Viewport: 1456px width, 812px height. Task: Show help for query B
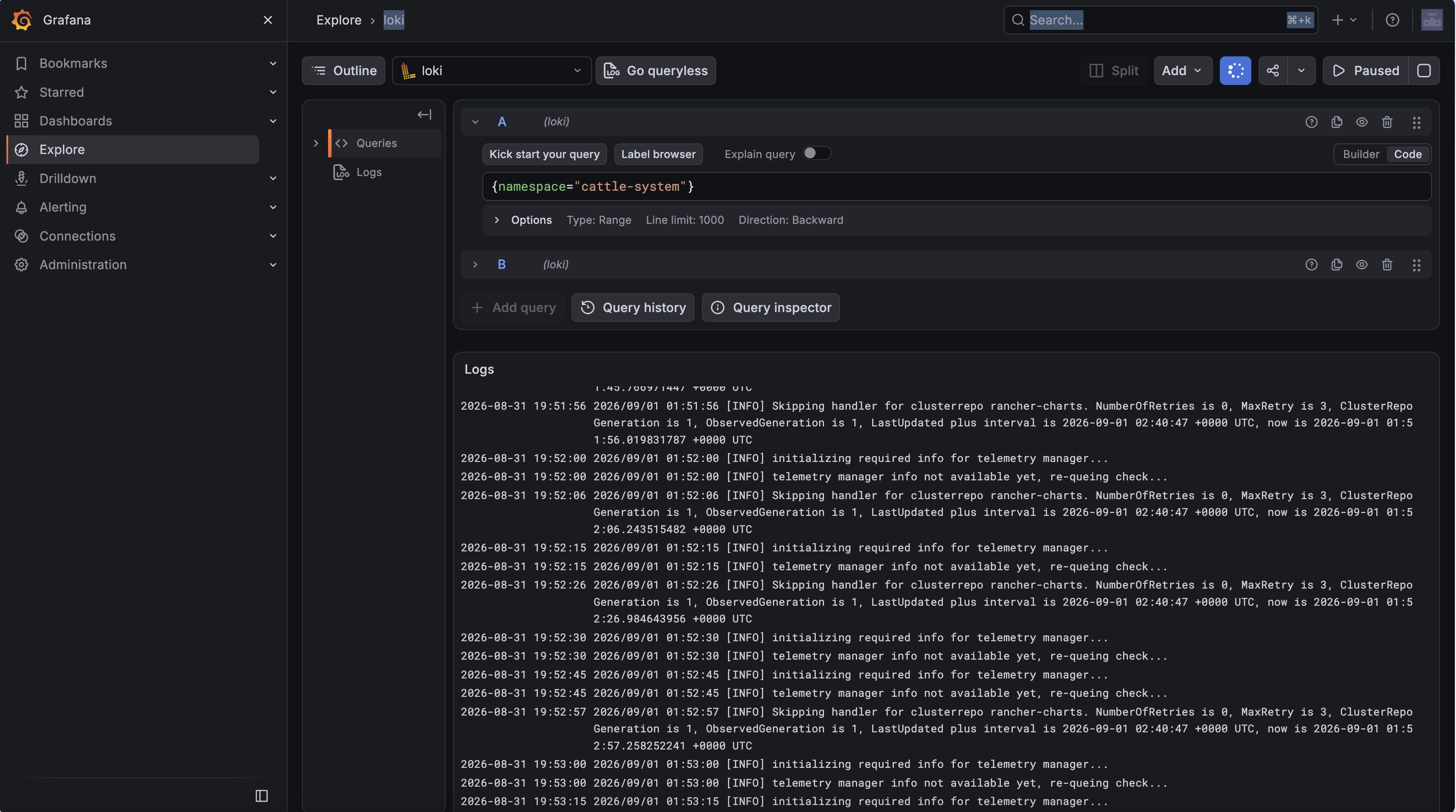tap(1311, 264)
